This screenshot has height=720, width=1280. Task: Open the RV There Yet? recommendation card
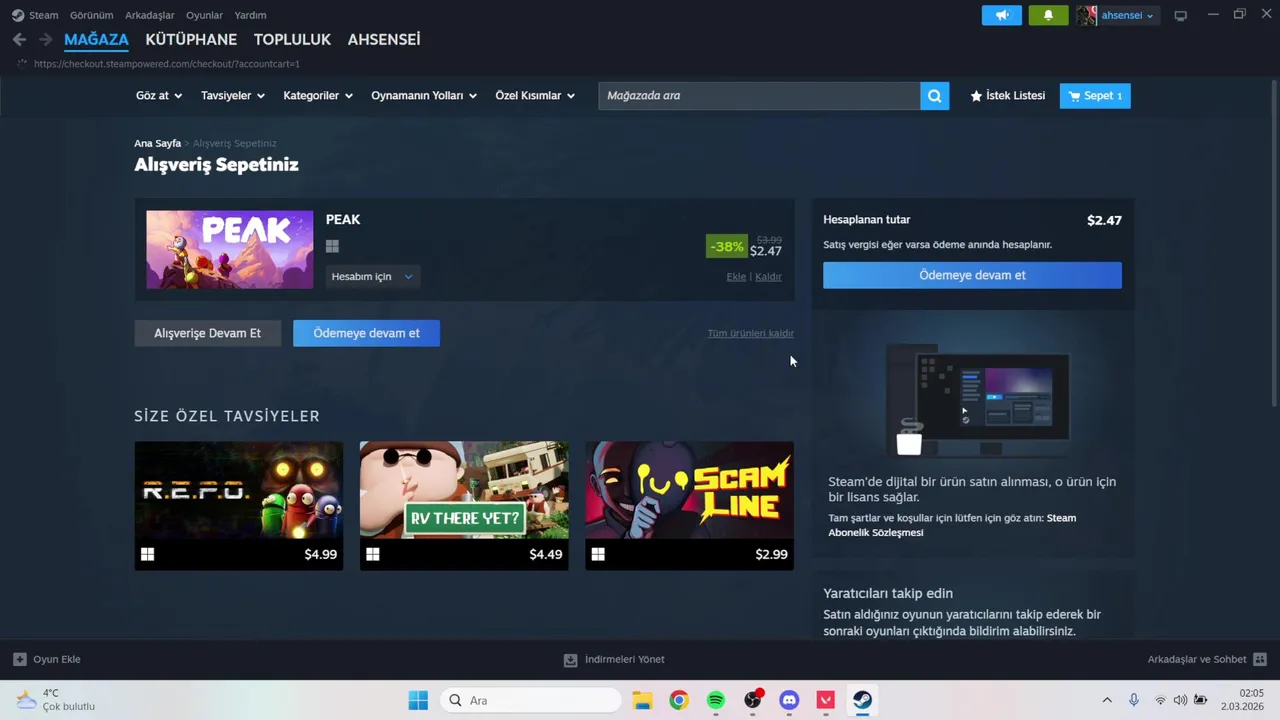click(464, 506)
